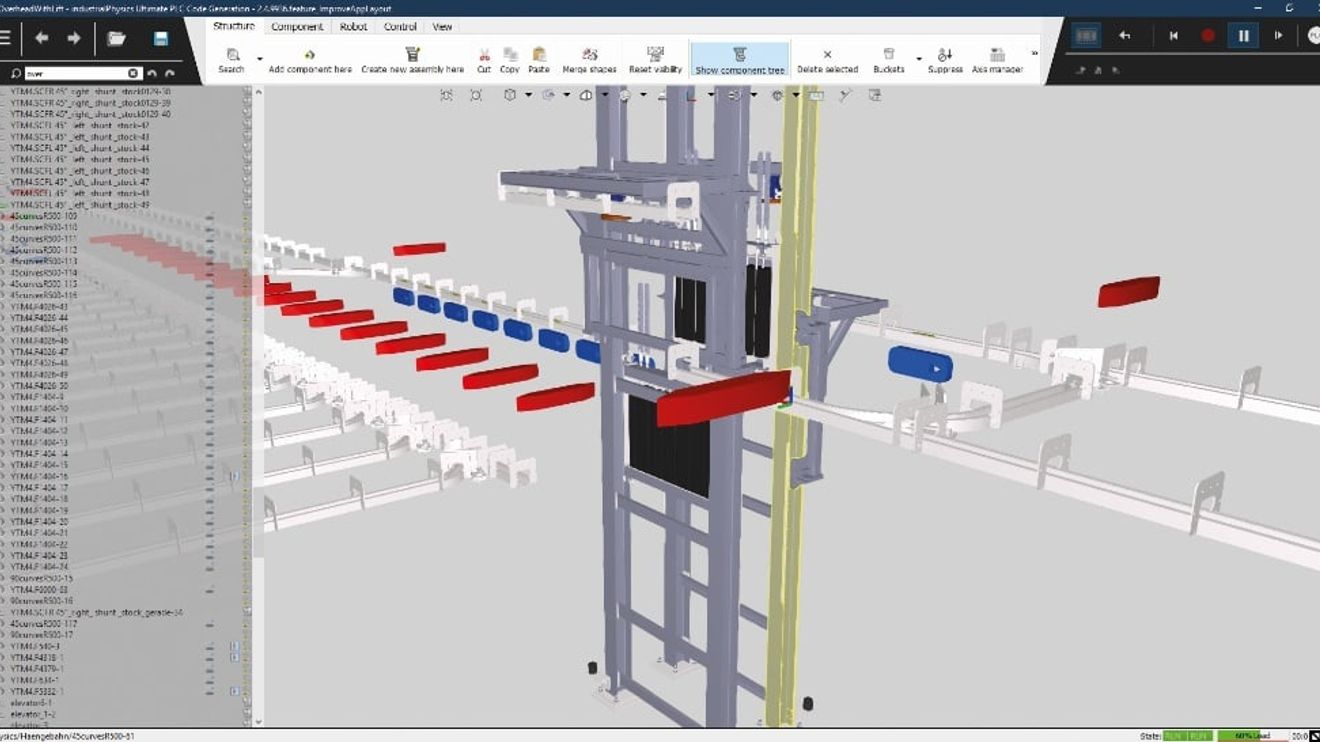Undo with the curved left arrow beside search
The width and height of the screenshot is (1320, 742).
pyautogui.click(x=152, y=73)
